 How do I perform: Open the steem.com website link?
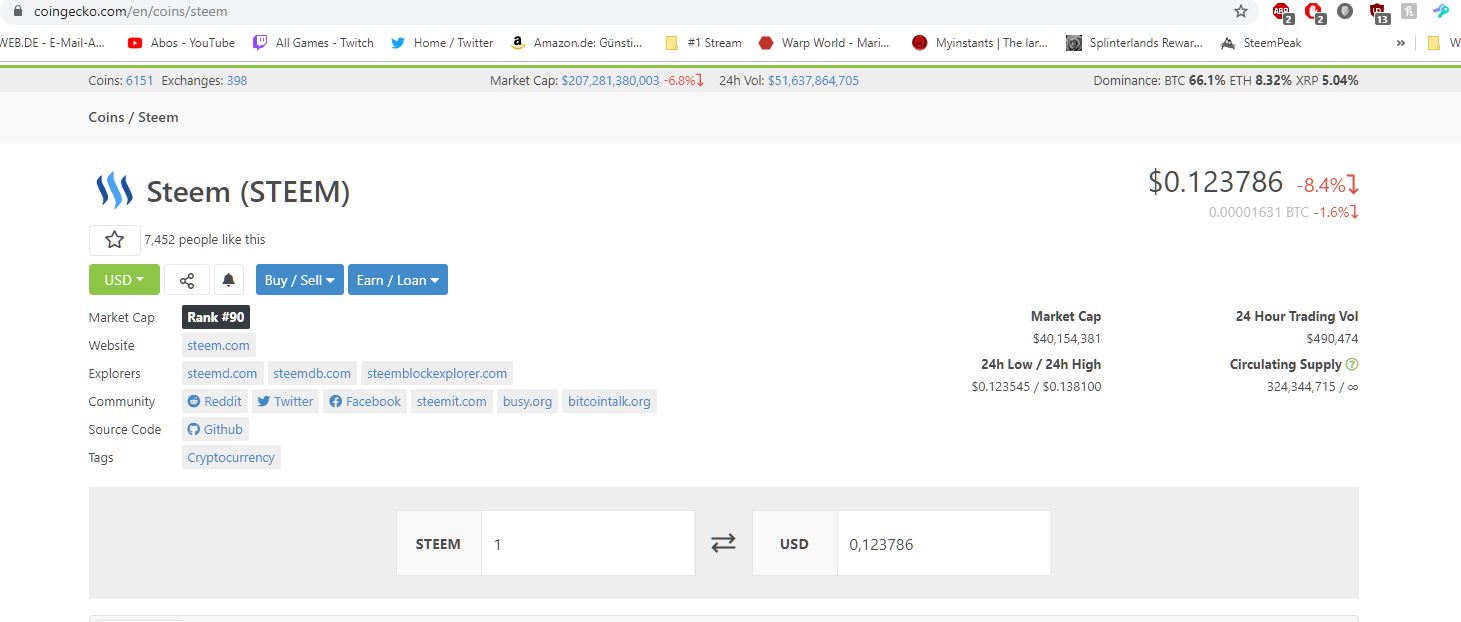point(218,345)
